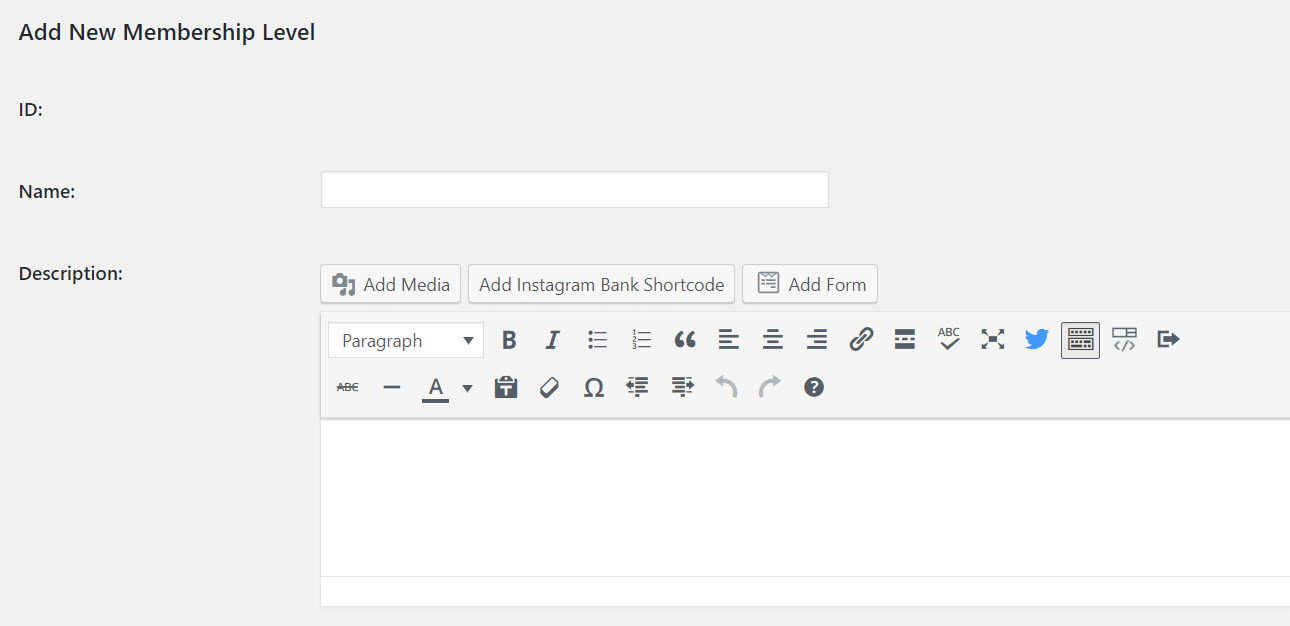Insert a link into the description
Viewport: 1290px width, 626px height.
point(860,339)
